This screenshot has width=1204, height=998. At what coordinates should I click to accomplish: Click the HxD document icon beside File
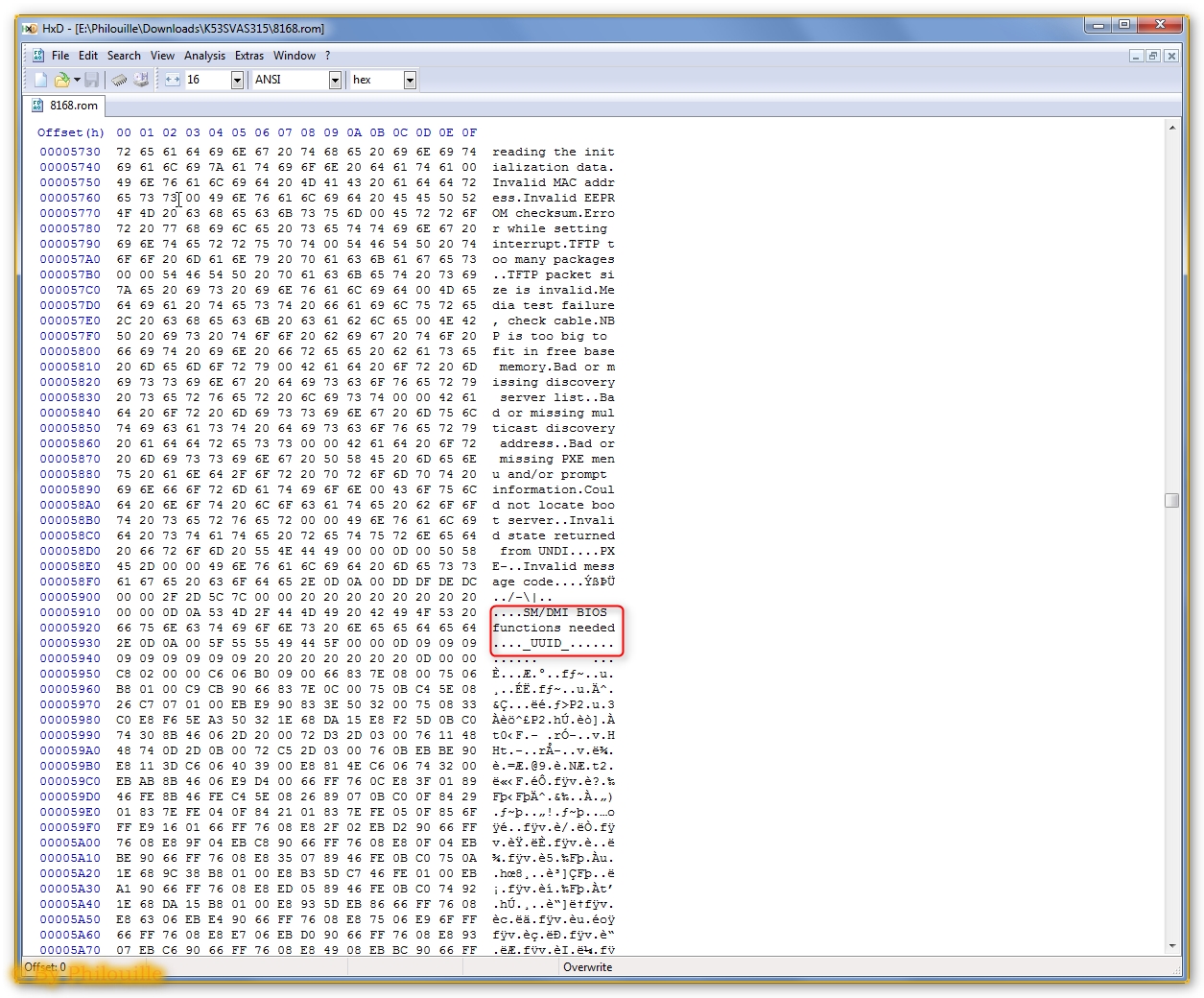[38, 56]
